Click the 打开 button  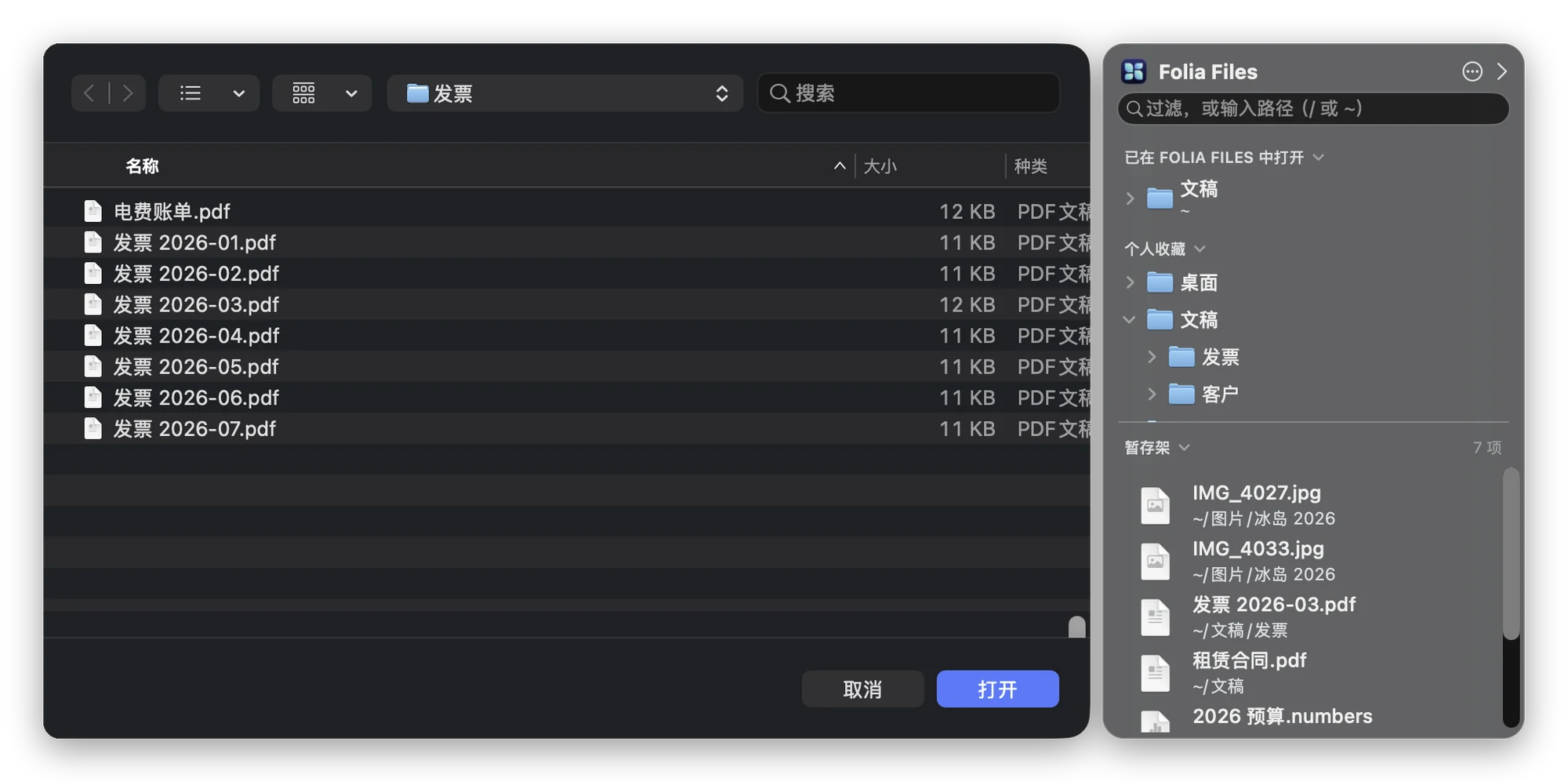coord(997,689)
